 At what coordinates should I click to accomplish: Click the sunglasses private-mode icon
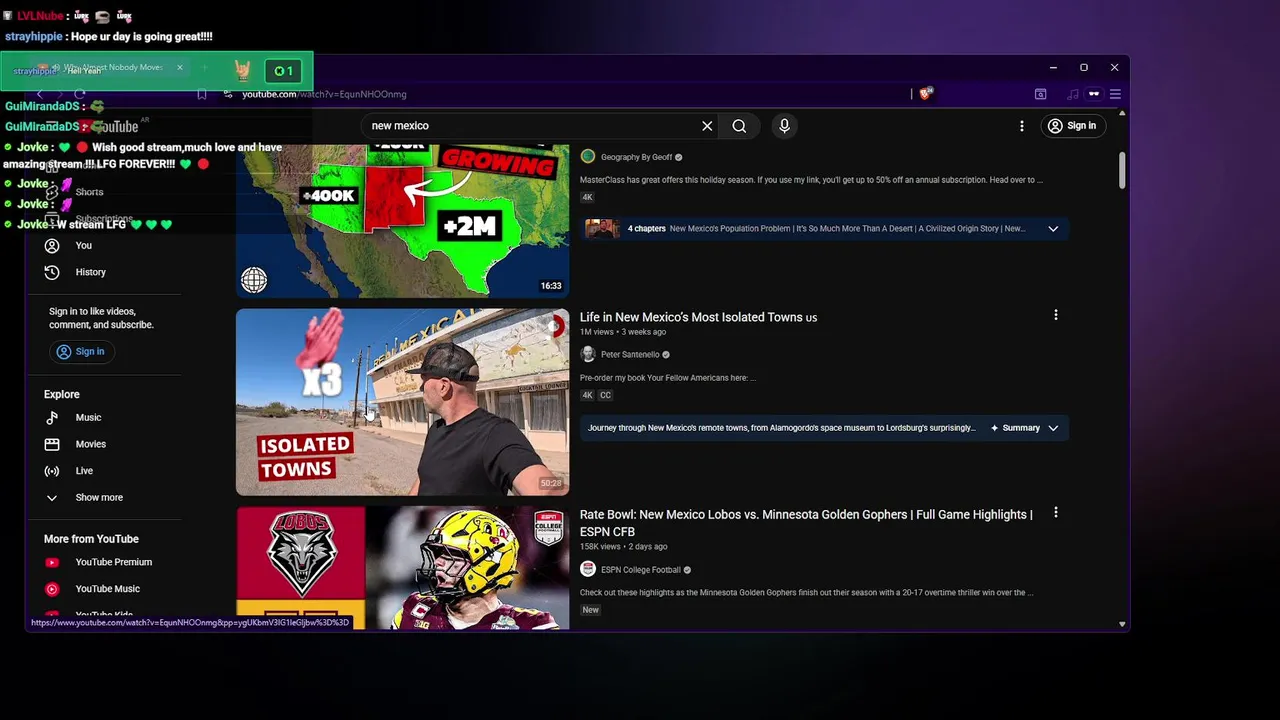pos(1094,94)
